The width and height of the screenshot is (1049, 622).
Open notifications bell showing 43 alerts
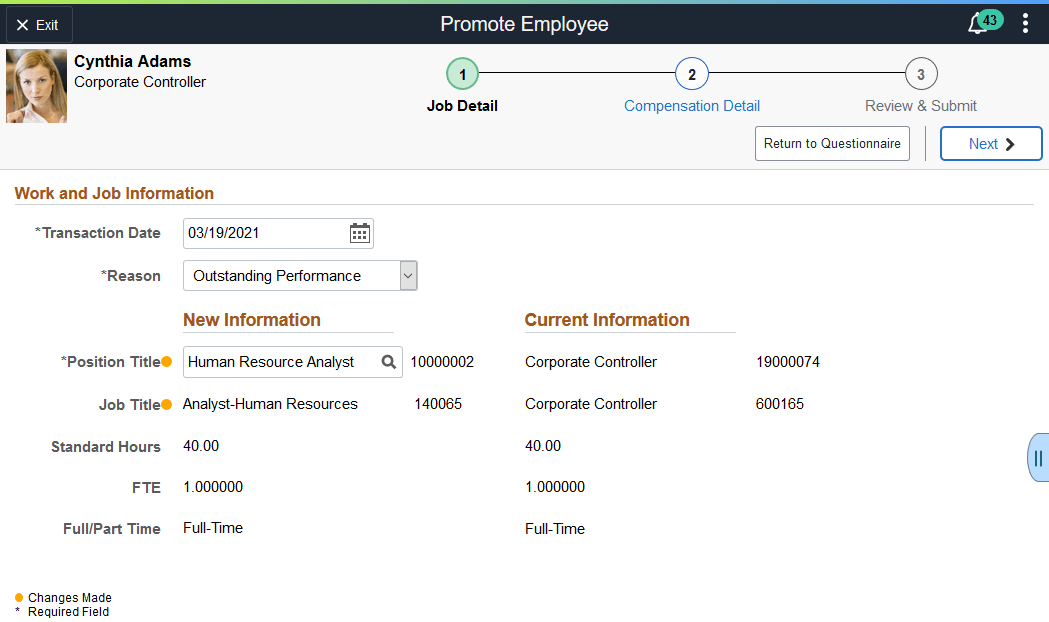click(x=978, y=22)
